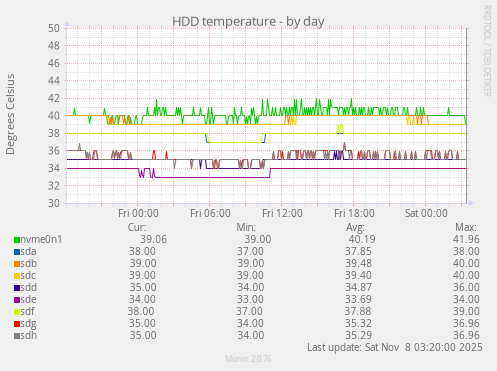Viewport: 497px width, 371px height.
Task: Click the 30 value on the y-axis
Action: [x=54, y=203]
